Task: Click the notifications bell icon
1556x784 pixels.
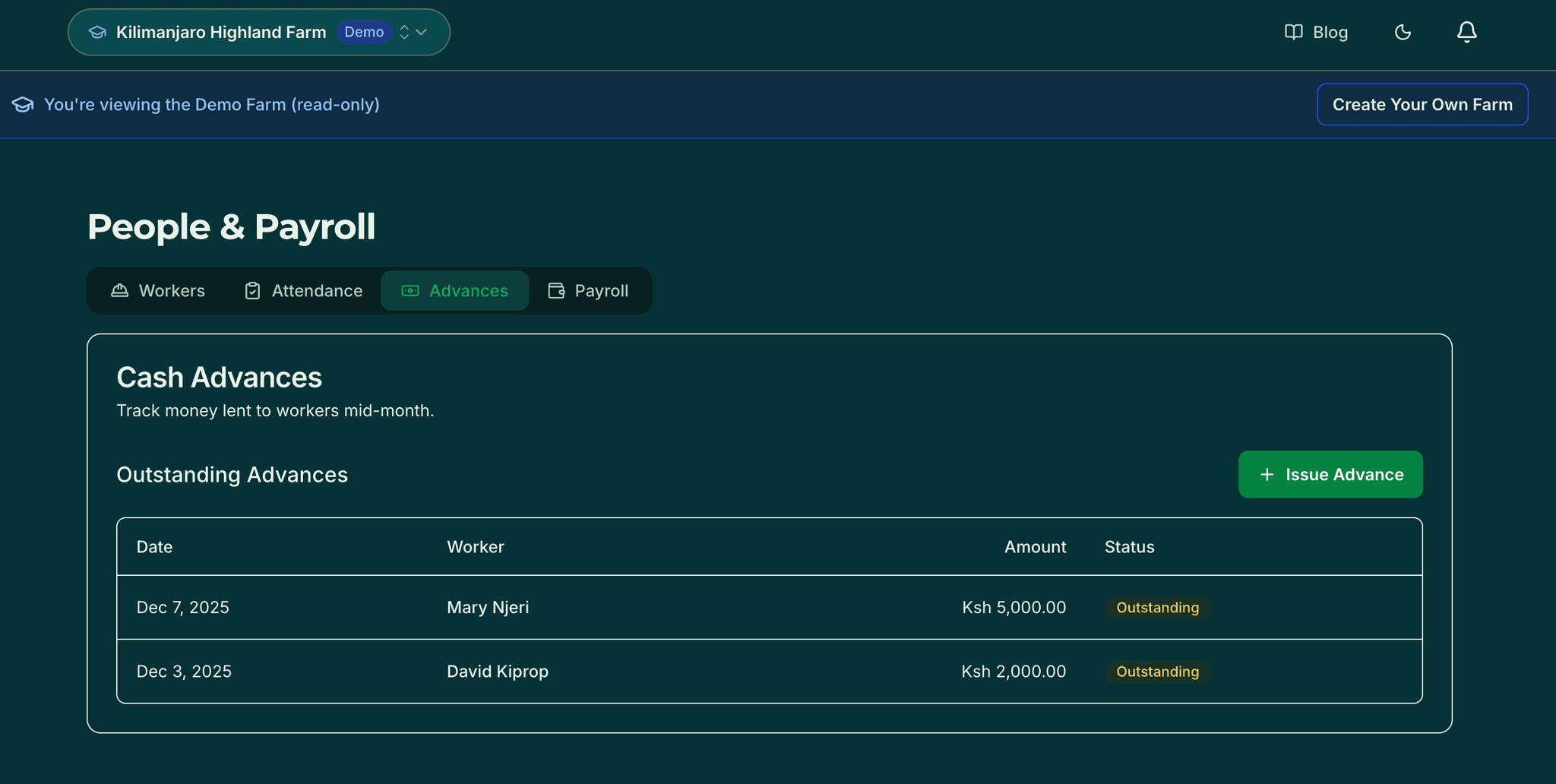Action: click(1466, 32)
